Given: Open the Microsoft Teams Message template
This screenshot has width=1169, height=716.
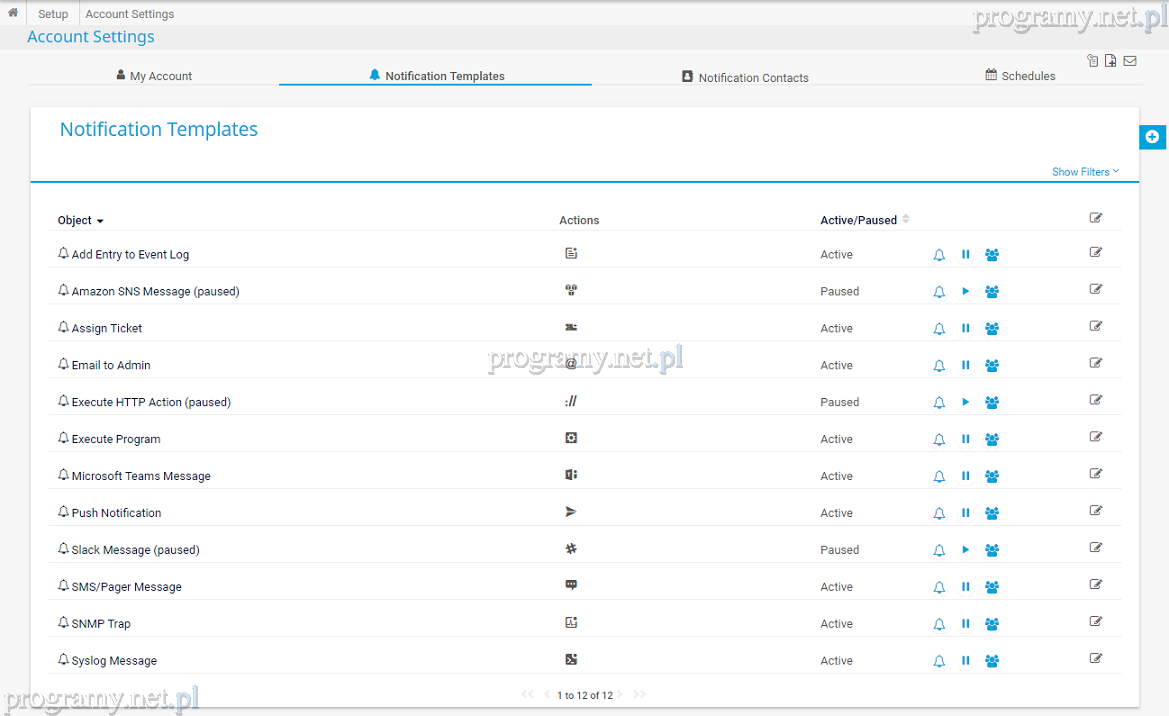Looking at the screenshot, I should 141,476.
